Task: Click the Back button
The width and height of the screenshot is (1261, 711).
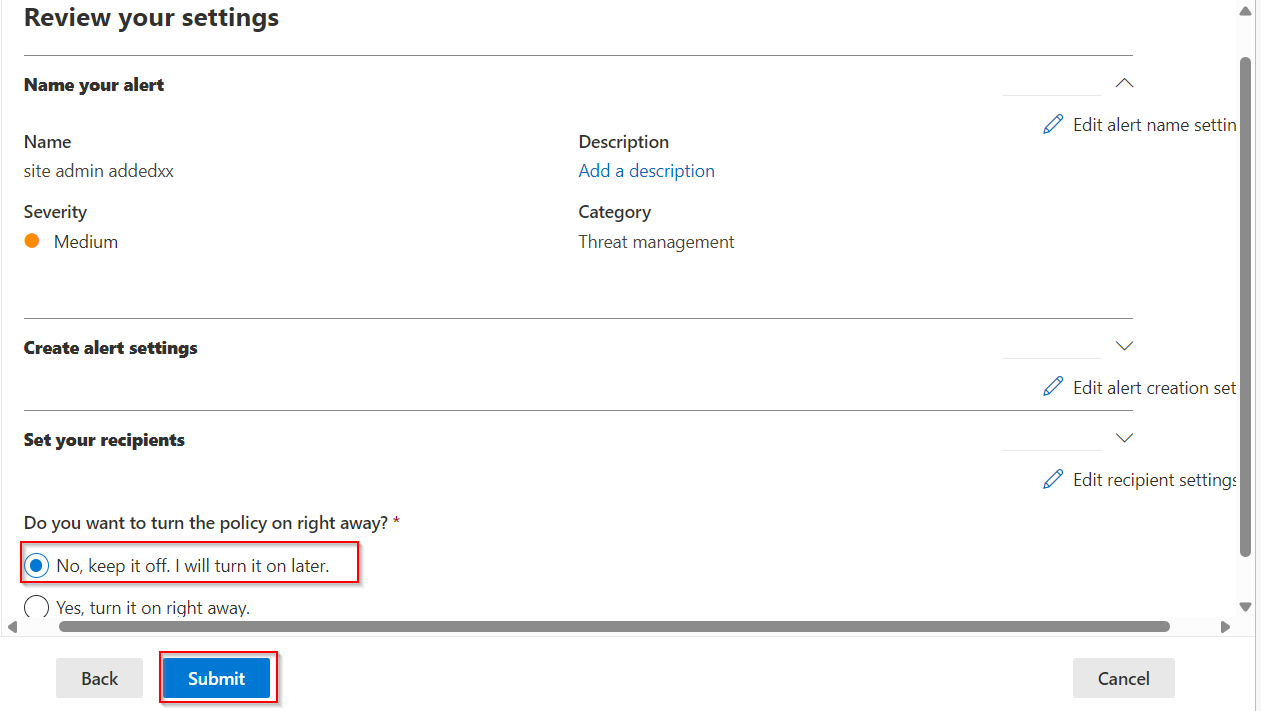Action: tap(99, 678)
